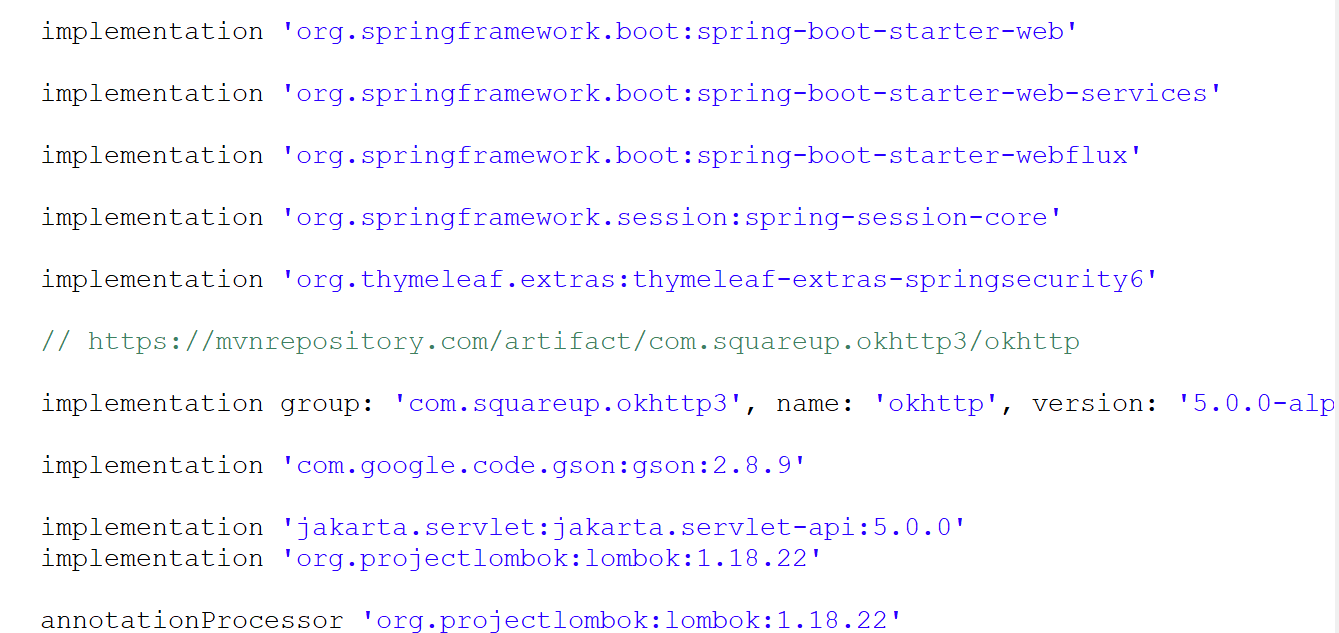Click 'implementation' keyword on the thymeleaf line
The width and height of the screenshot is (1339, 633).
pyautogui.click(x=152, y=279)
